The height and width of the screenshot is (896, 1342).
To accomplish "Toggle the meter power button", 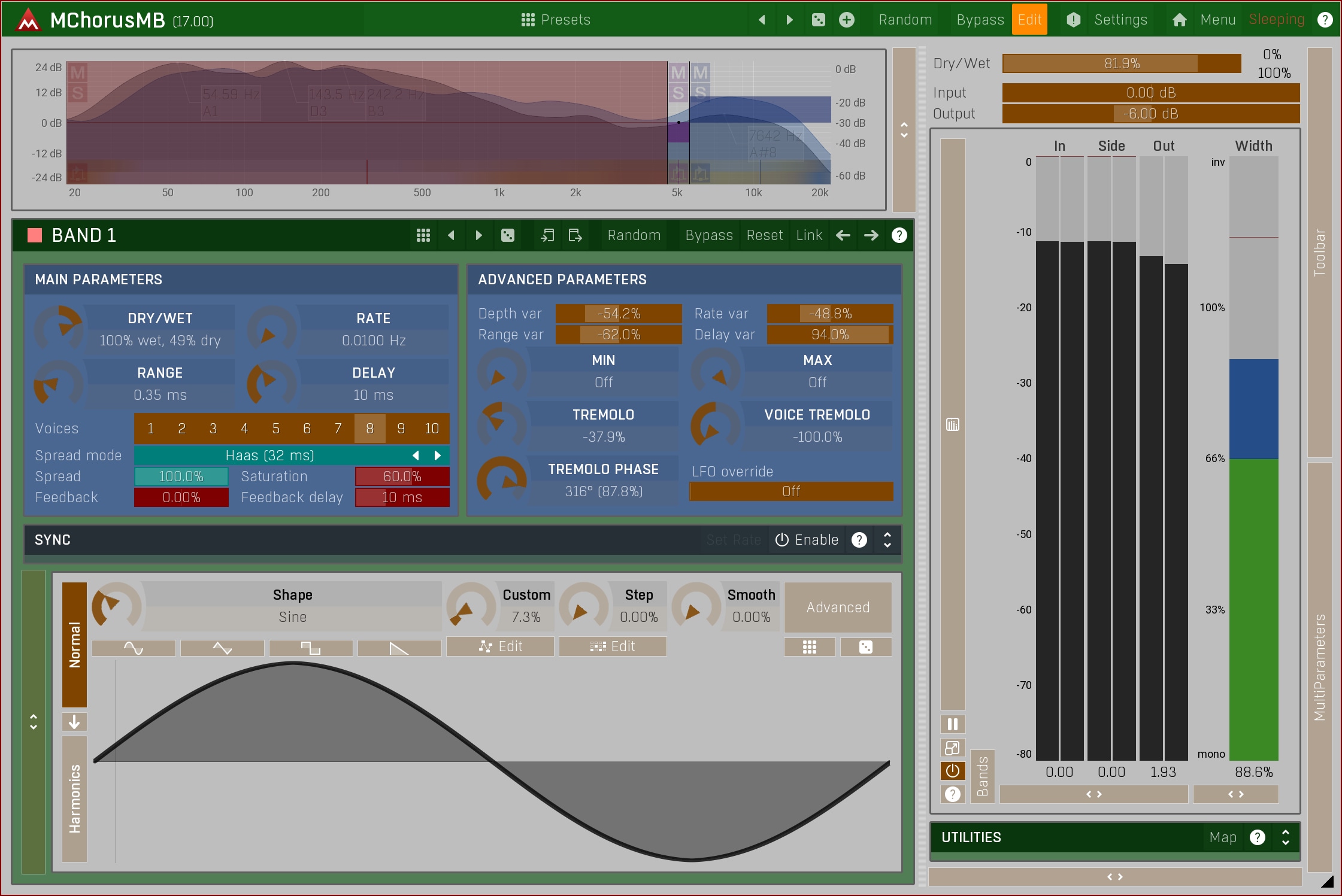I will (952, 771).
